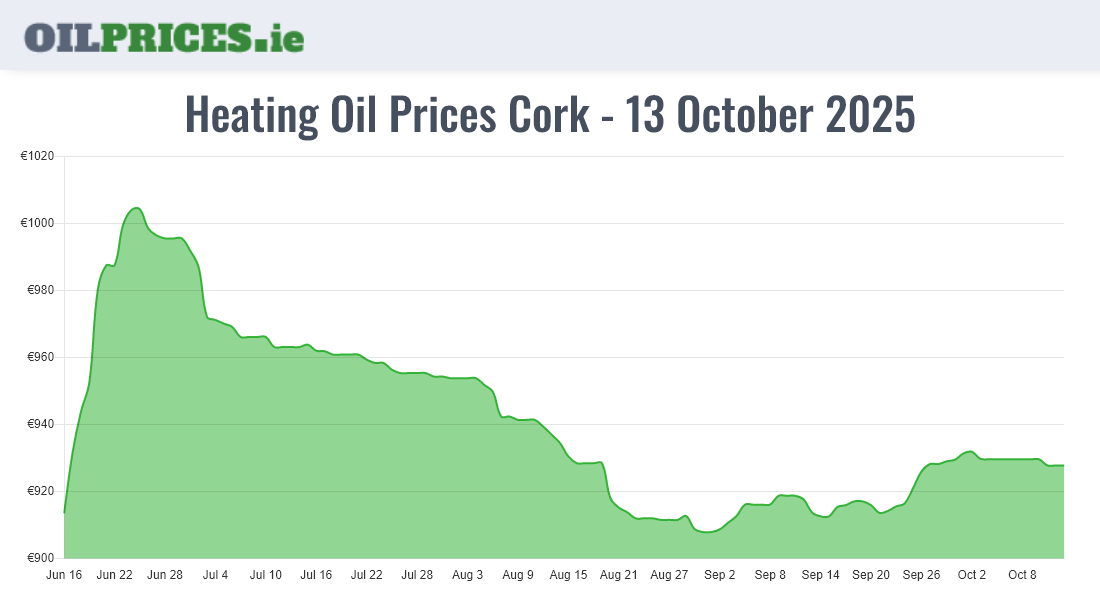
Task: Click the €900 y-axis label
Action: [39, 558]
